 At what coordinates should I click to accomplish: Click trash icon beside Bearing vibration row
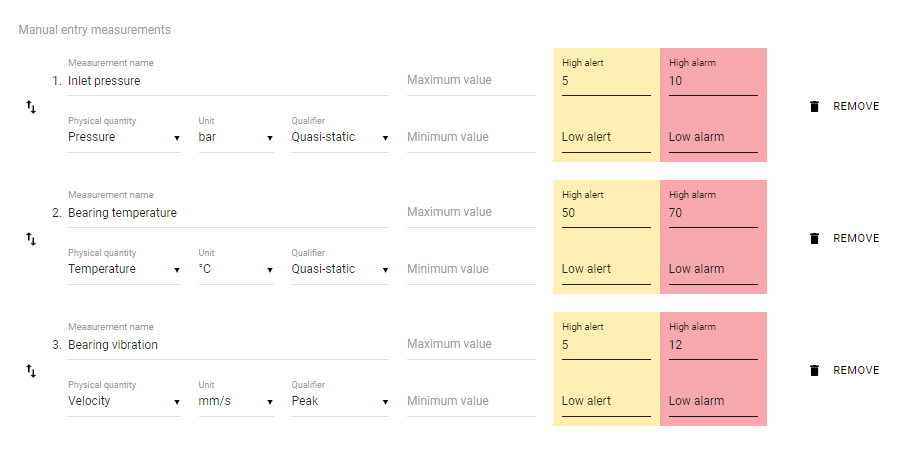814,370
